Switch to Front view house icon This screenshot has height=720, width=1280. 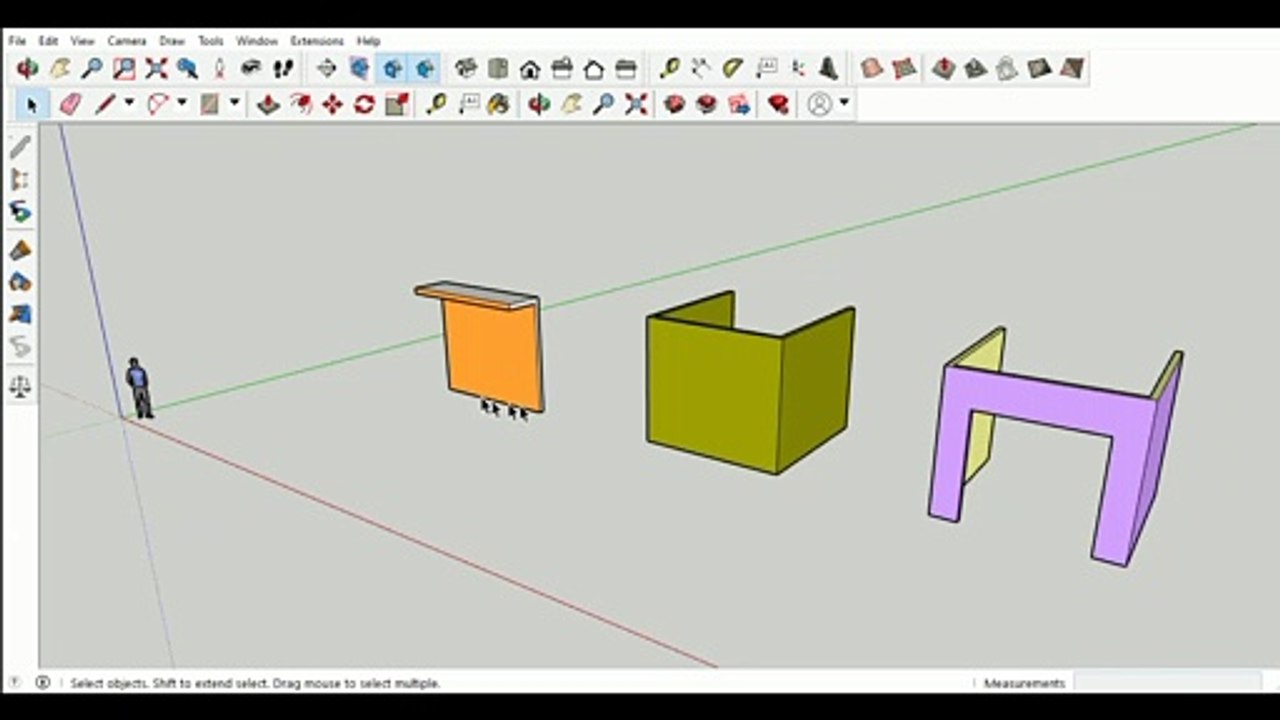point(530,68)
